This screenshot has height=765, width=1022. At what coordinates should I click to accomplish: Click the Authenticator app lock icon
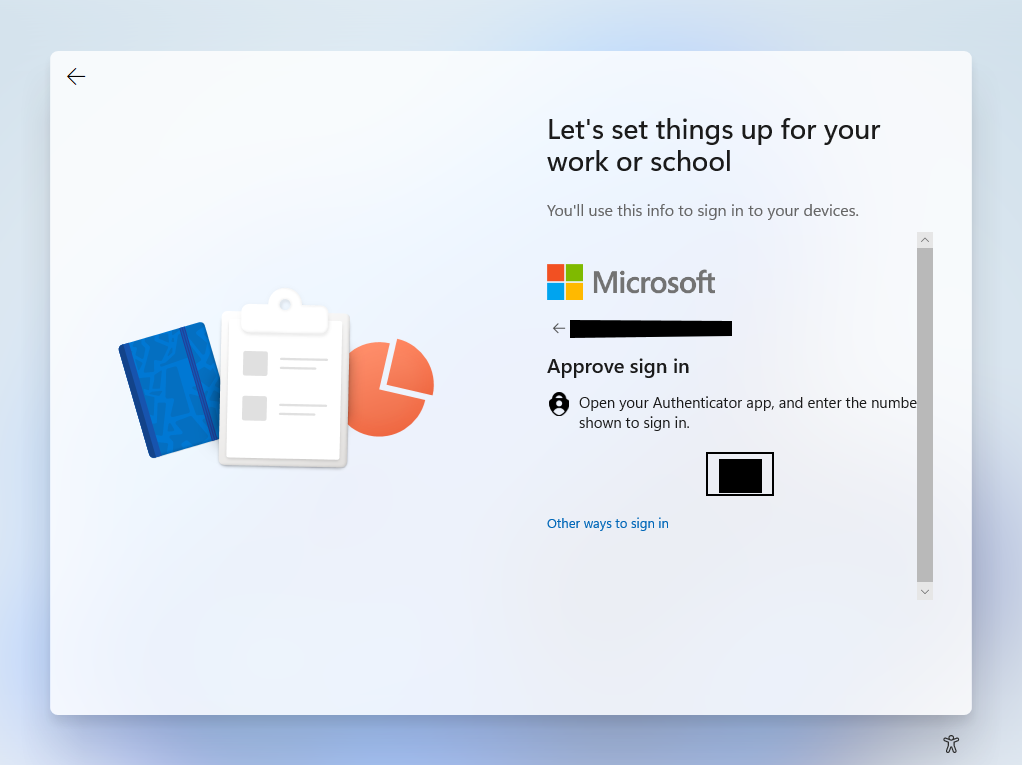(x=559, y=404)
